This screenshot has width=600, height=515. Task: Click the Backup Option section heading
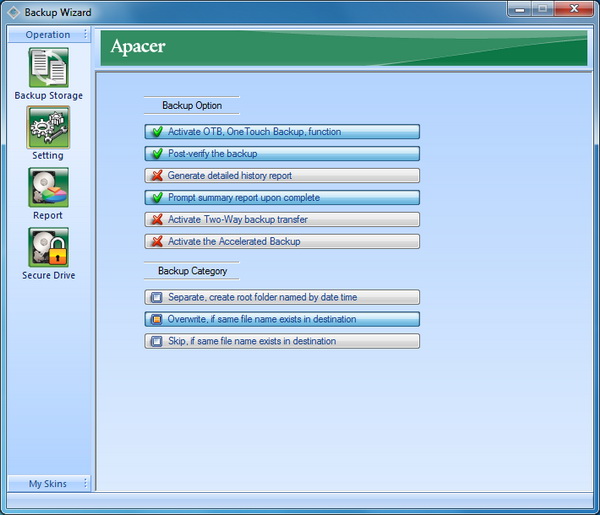pos(192,106)
